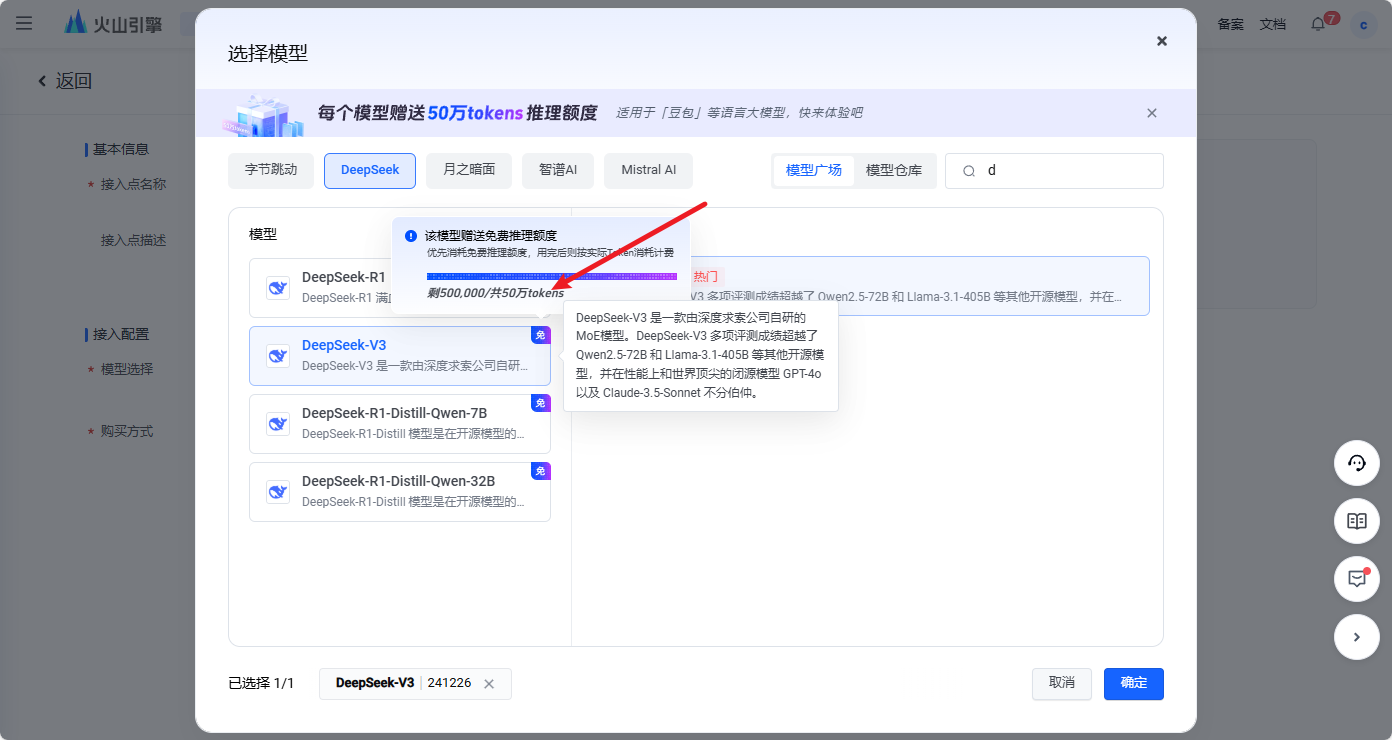Click the 选择模型 dialog title
Image resolution: width=1392 pixels, height=740 pixels.
click(268, 54)
